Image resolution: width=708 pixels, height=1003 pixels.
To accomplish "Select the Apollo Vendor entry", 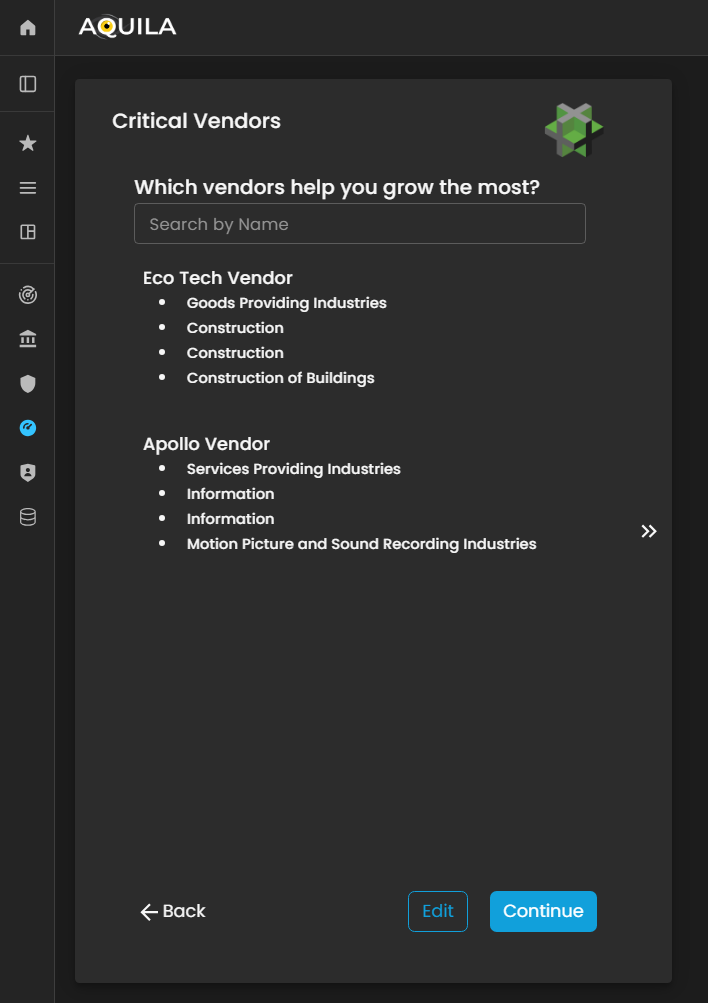I will [x=207, y=444].
